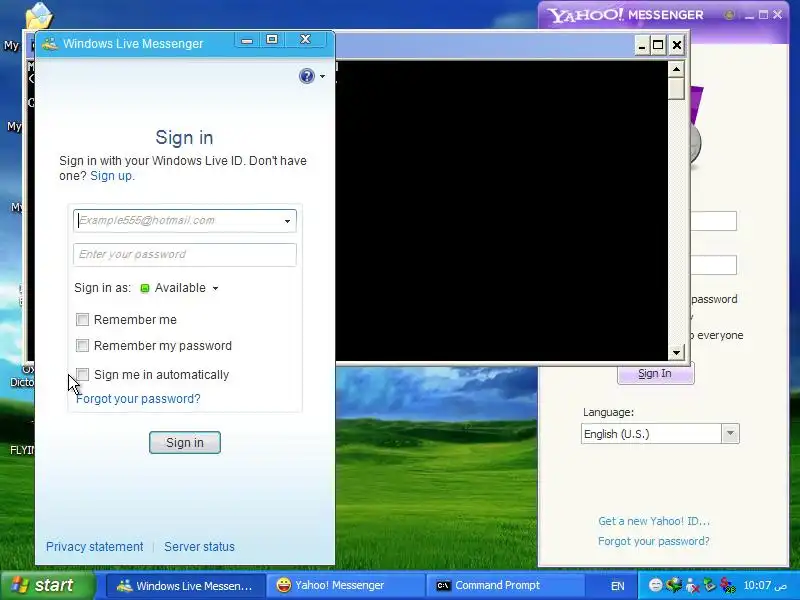Close the Command Prompt window

pos(677,45)
